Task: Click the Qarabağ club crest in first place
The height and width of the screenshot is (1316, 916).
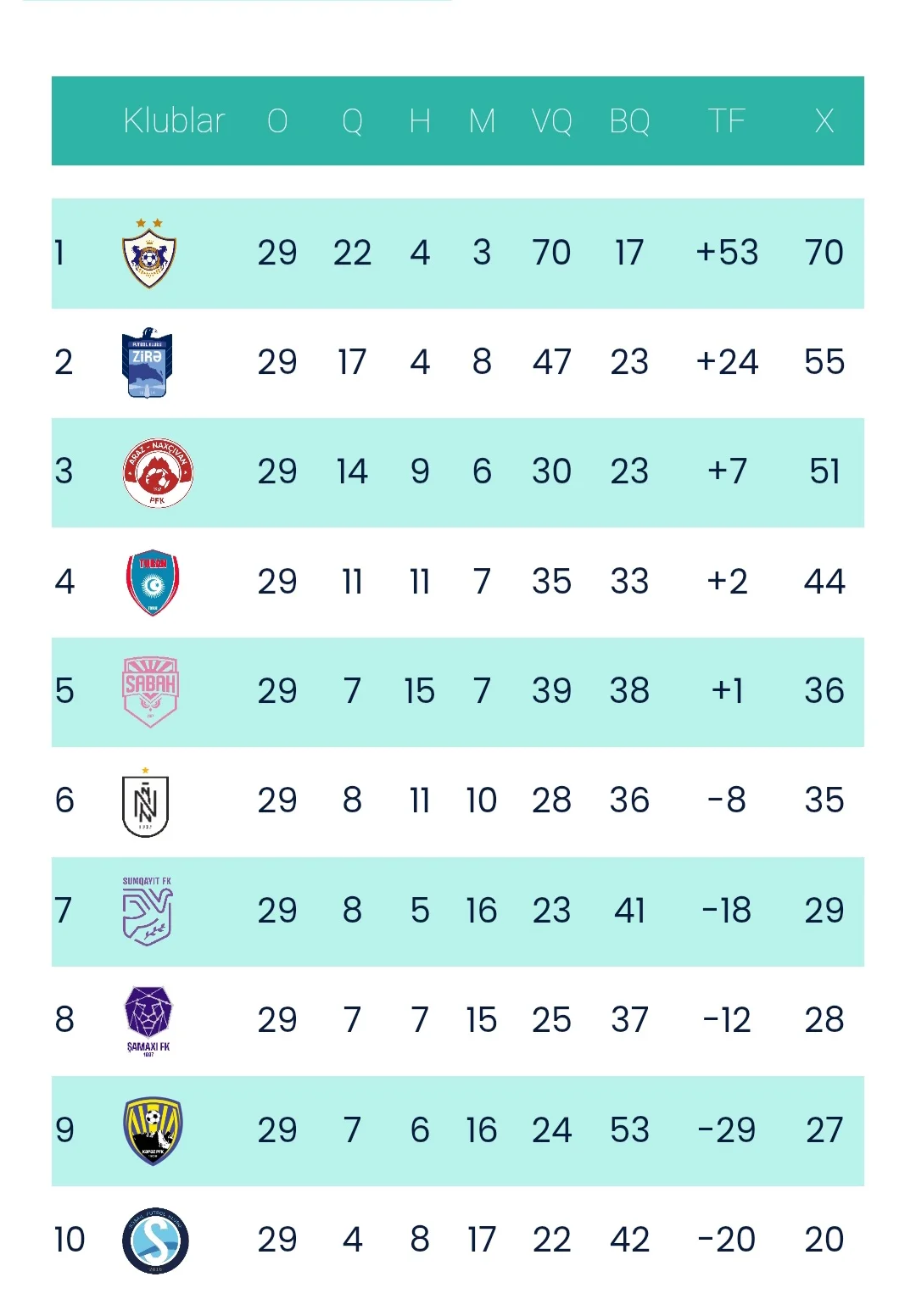Action: pos(149,253)
